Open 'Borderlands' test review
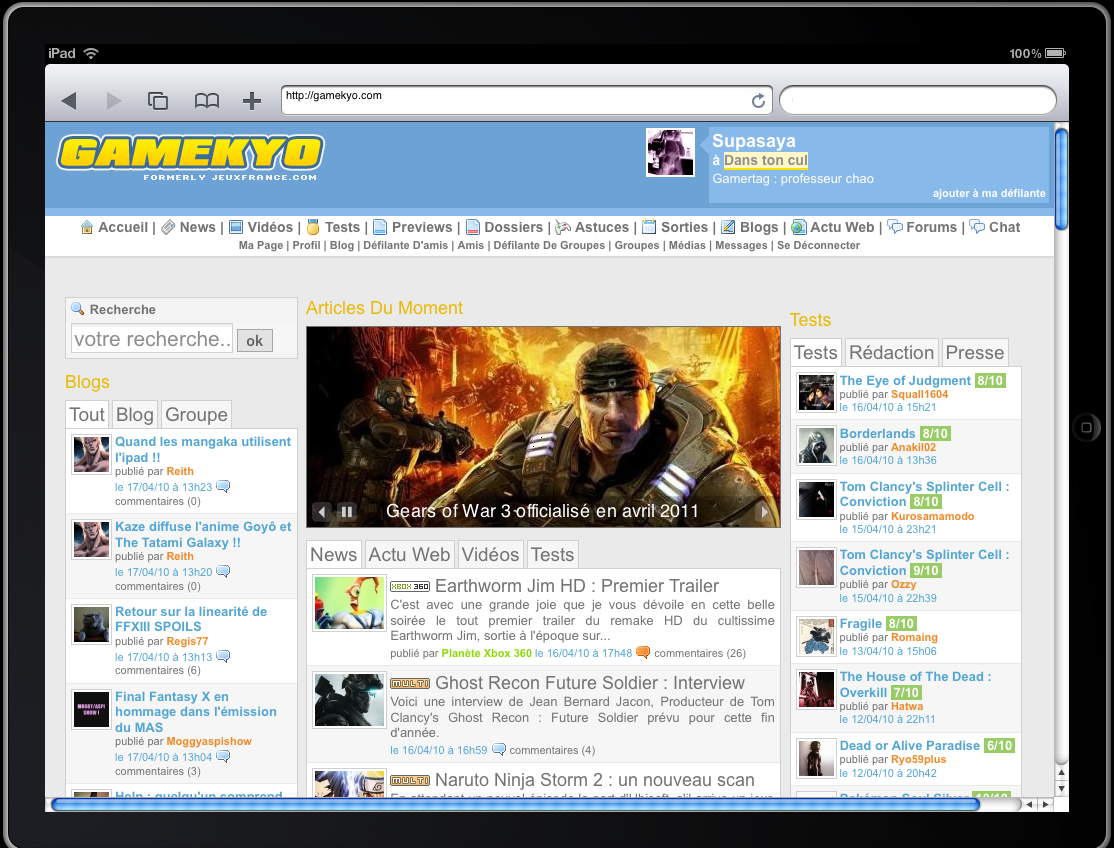This screenshot has height=848, width=1114. coord(877,433)
